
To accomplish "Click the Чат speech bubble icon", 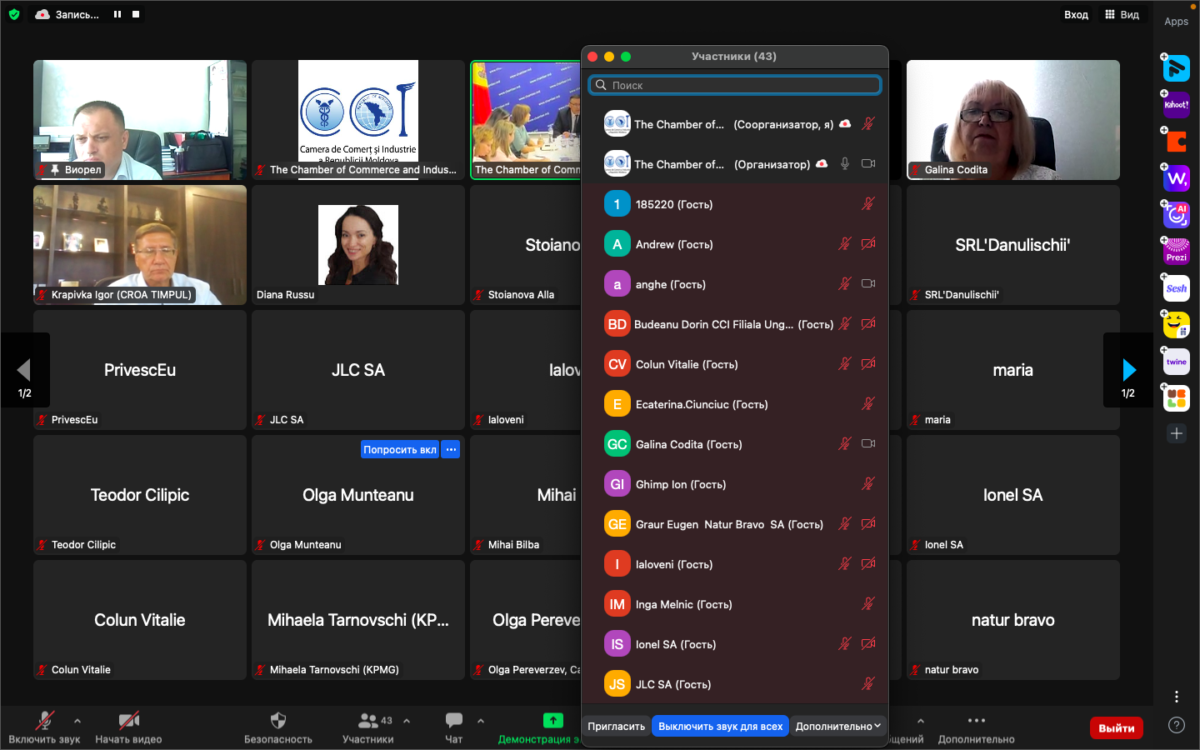I will [454, 720].
